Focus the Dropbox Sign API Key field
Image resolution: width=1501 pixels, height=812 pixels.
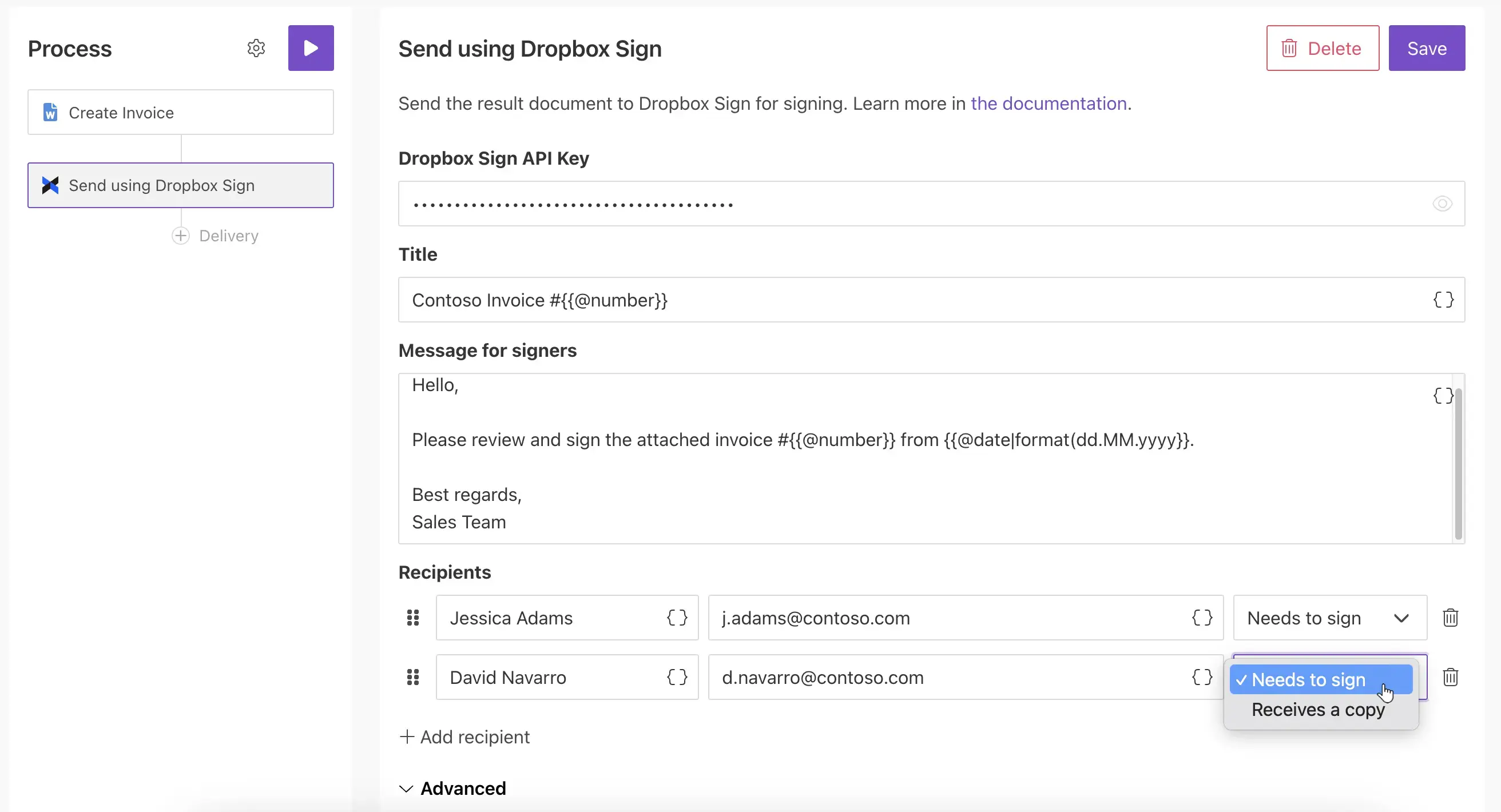coord(931,204)
